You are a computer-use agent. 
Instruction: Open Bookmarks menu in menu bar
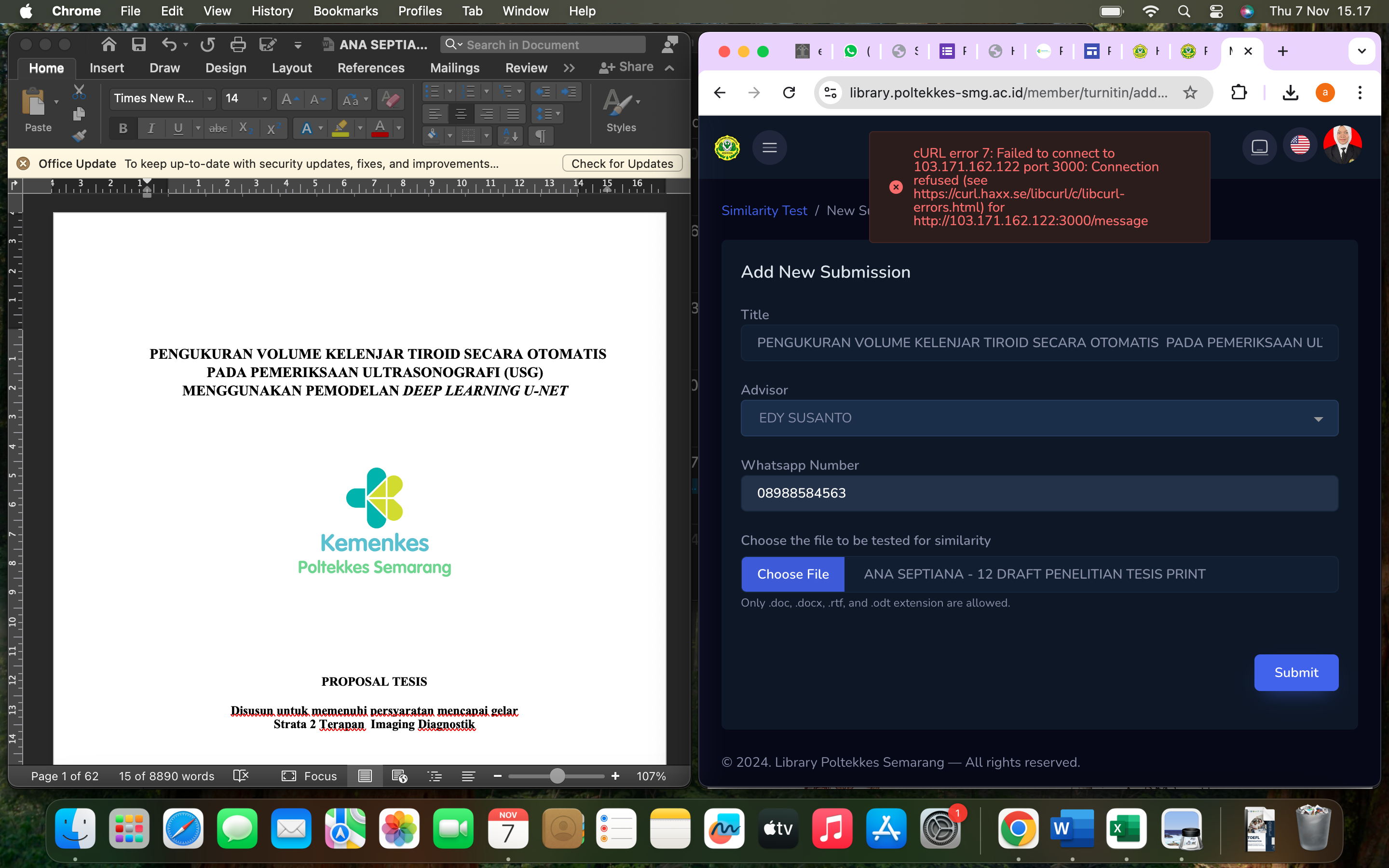[x=345, y=11]
